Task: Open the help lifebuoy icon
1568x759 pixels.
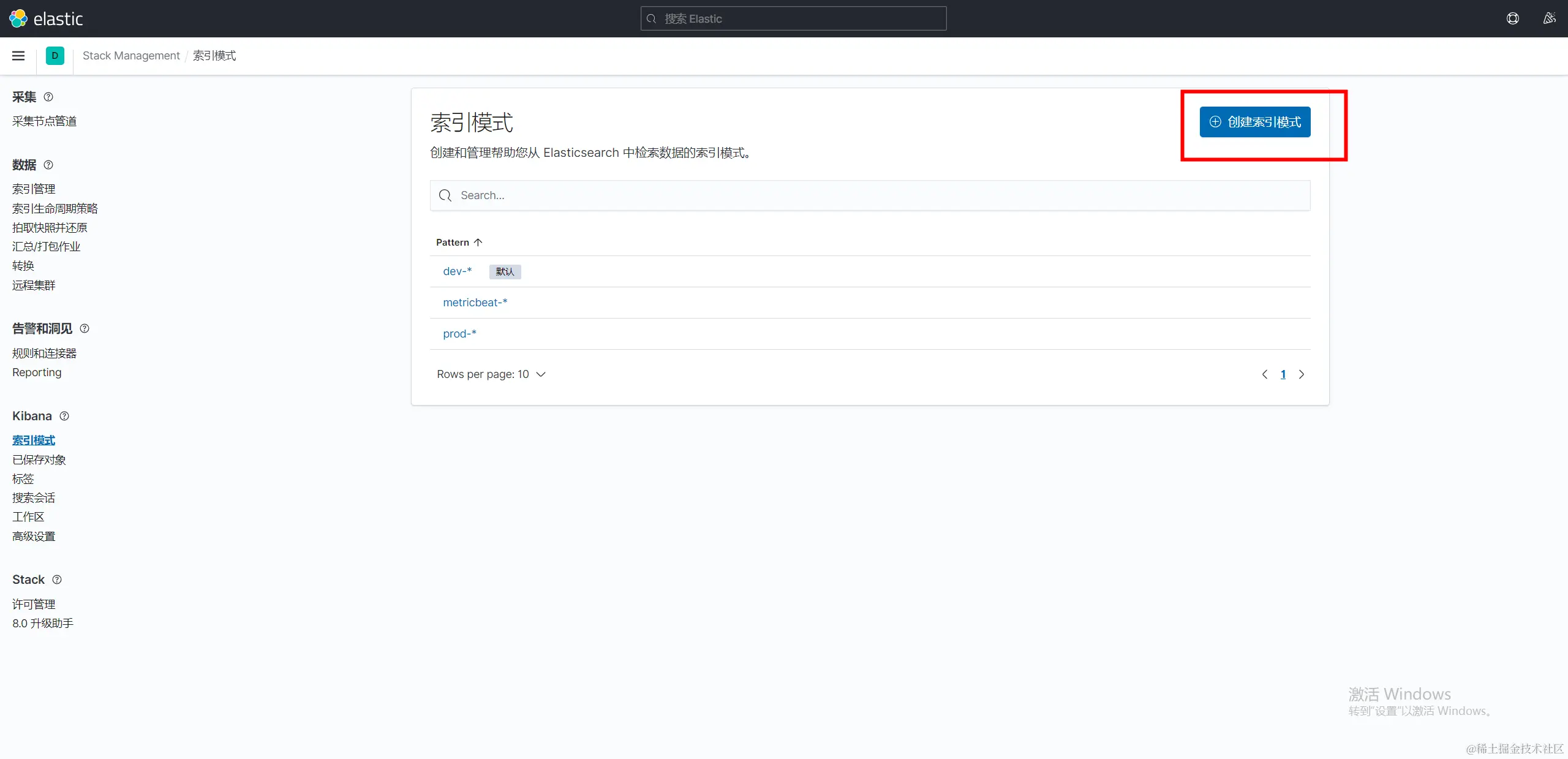Action: [x=1512, y=18]
